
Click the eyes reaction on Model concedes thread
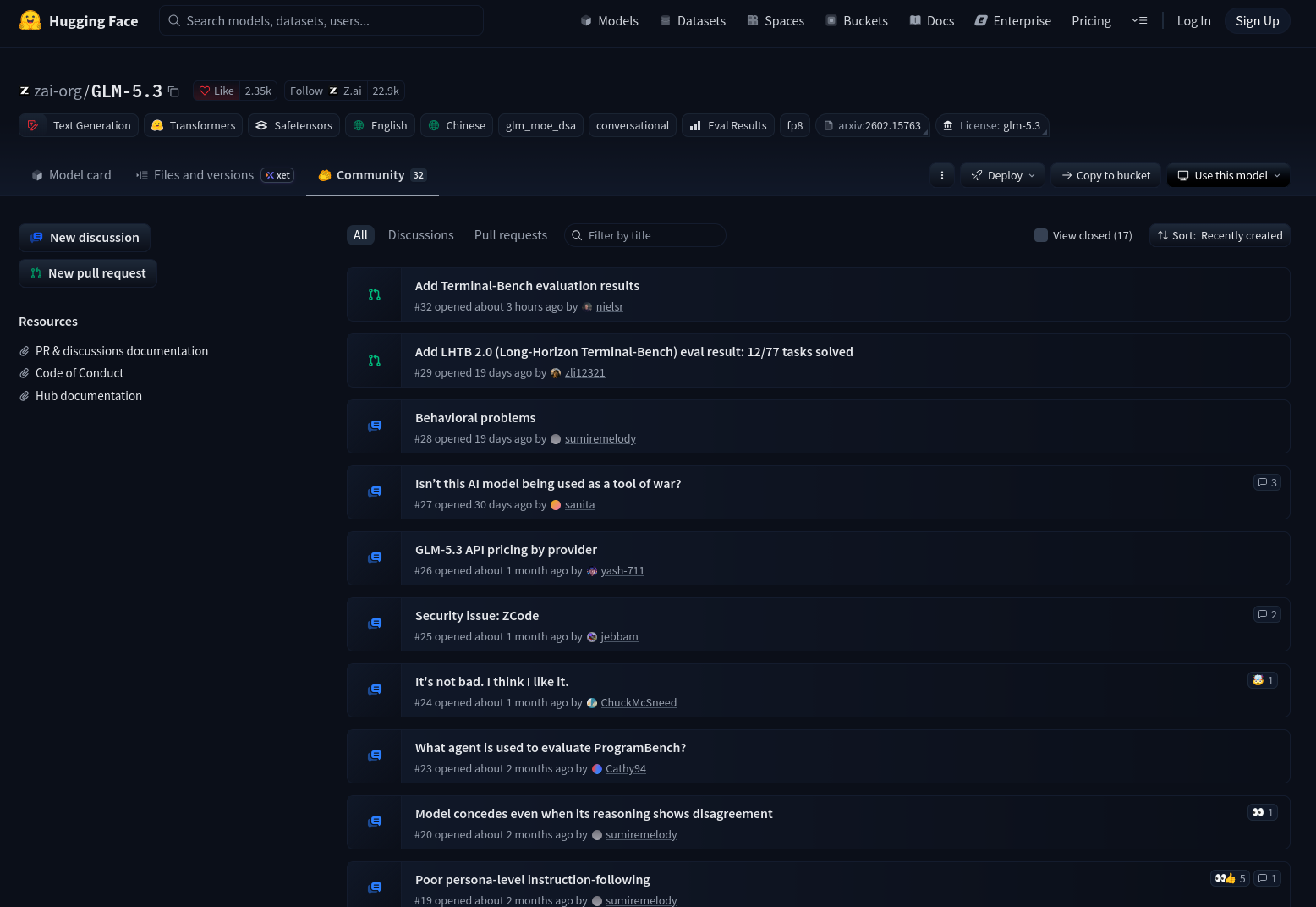1263,812
